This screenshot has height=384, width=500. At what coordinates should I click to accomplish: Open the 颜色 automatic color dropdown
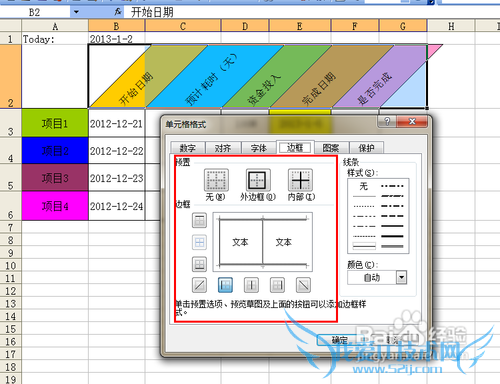pos(401,277)
